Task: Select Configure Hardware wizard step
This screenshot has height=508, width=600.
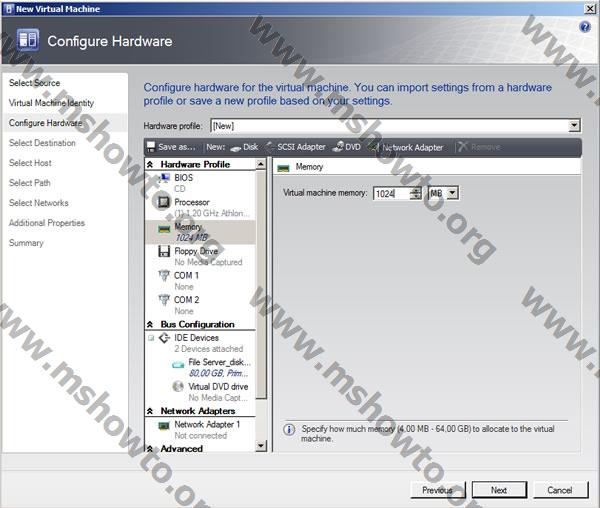Action: tap(46, 123)
